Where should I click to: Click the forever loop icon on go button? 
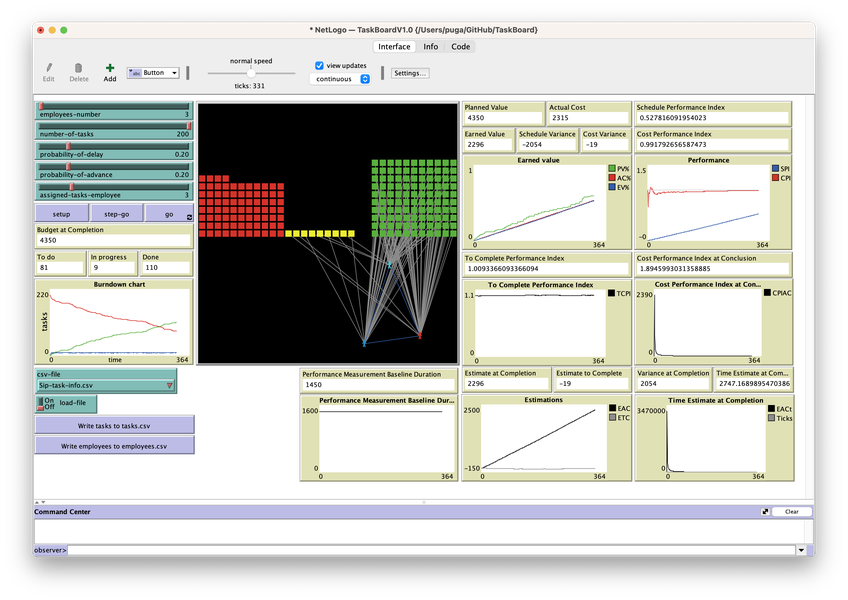tap(189, 217)
